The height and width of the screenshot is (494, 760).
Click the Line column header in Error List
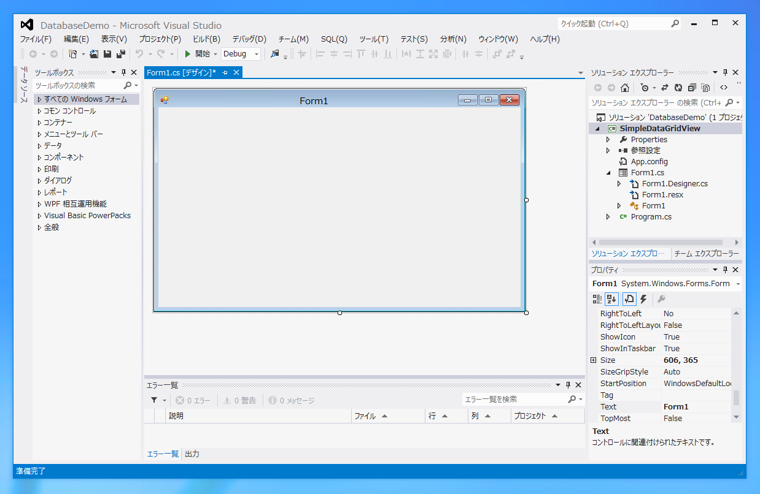(x=446, y=416)
